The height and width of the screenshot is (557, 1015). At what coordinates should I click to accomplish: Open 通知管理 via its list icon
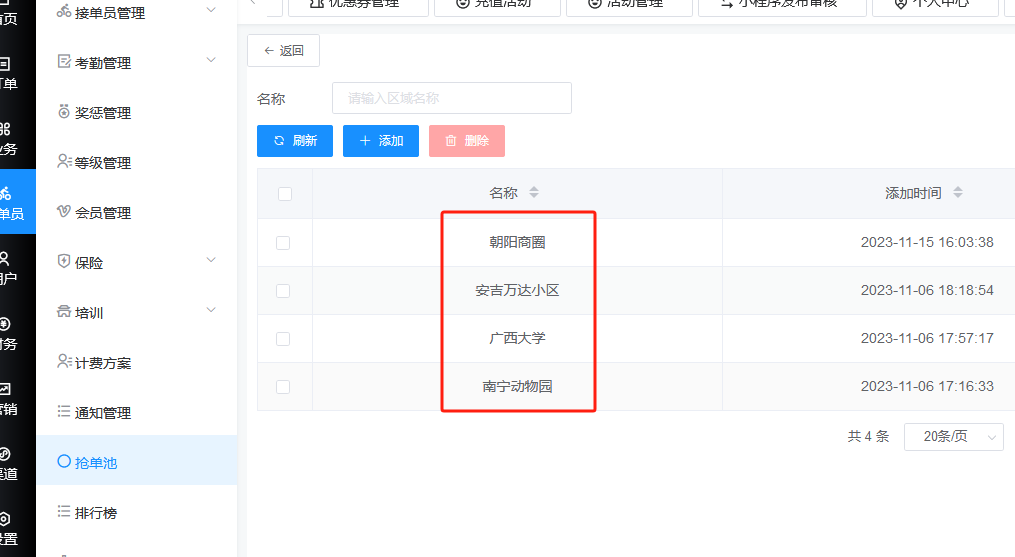pos(63,411)
